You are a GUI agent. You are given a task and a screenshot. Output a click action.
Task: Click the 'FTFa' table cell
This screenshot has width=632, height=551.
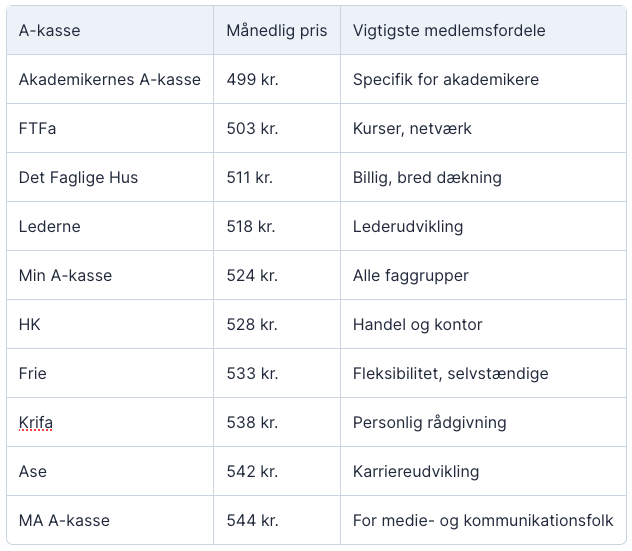38,128
